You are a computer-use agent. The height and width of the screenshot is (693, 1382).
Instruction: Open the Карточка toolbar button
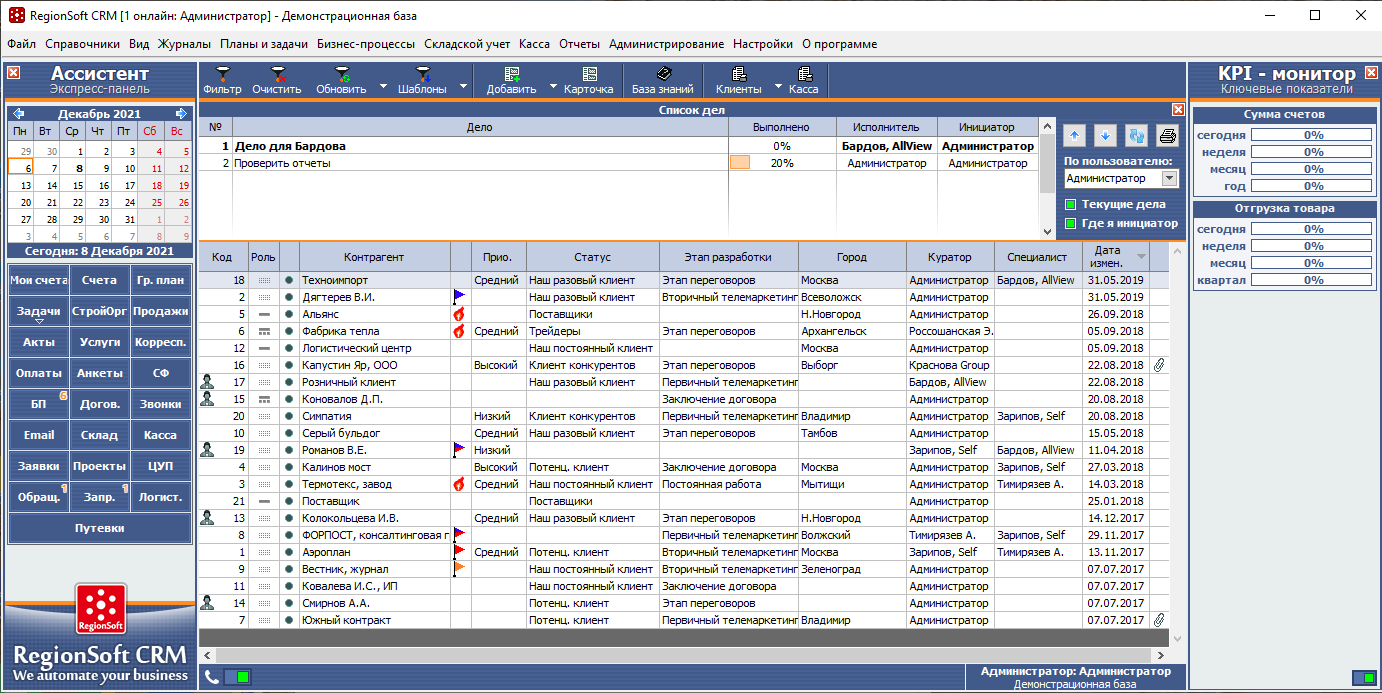[x=589, y=80]
